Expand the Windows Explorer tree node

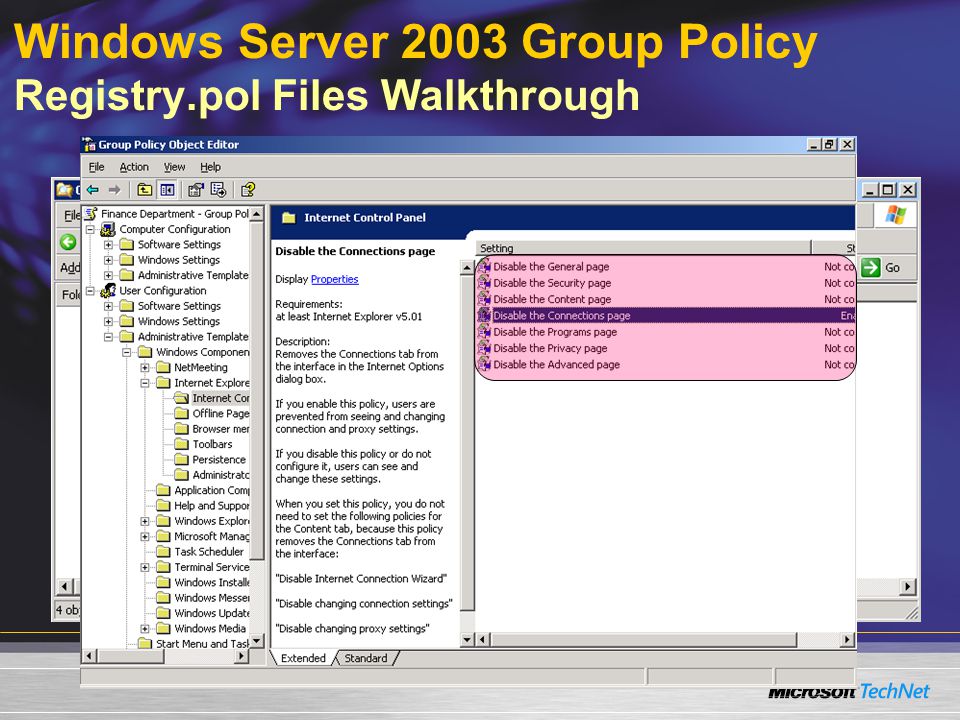click(x=145, y=521)
